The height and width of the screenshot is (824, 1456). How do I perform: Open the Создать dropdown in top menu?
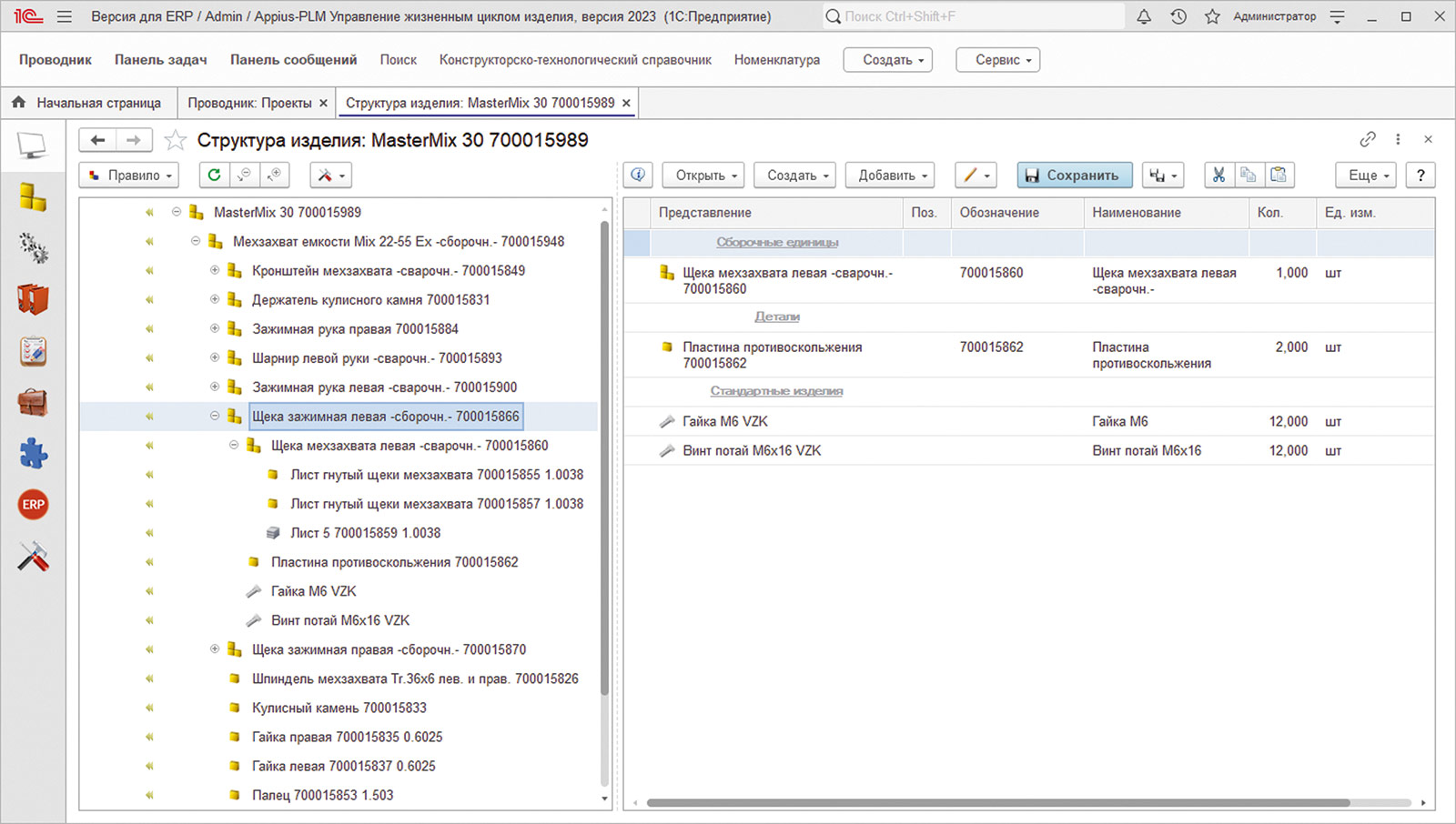pyautogui.click(x=887, y=60)
